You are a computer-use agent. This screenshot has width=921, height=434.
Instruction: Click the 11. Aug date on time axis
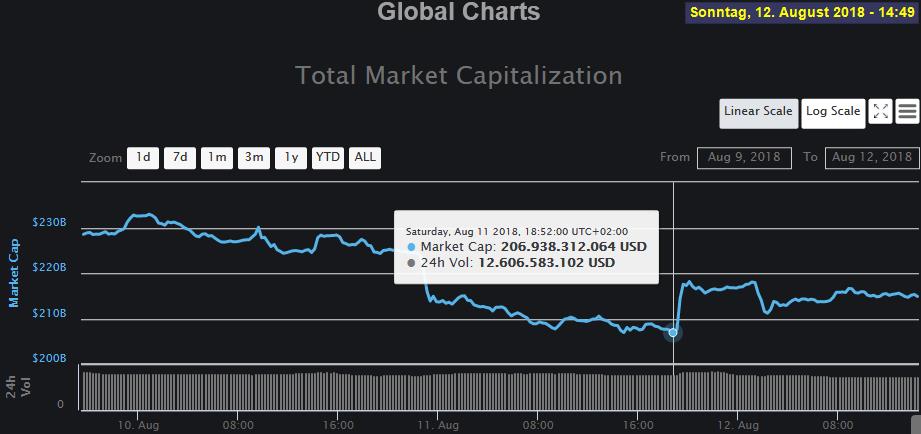(x=436, y=424)
